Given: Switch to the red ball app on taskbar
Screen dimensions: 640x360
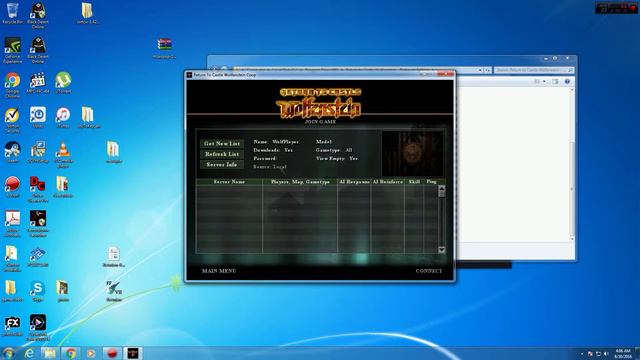Looking at the screenshot, I should [112, 353].
